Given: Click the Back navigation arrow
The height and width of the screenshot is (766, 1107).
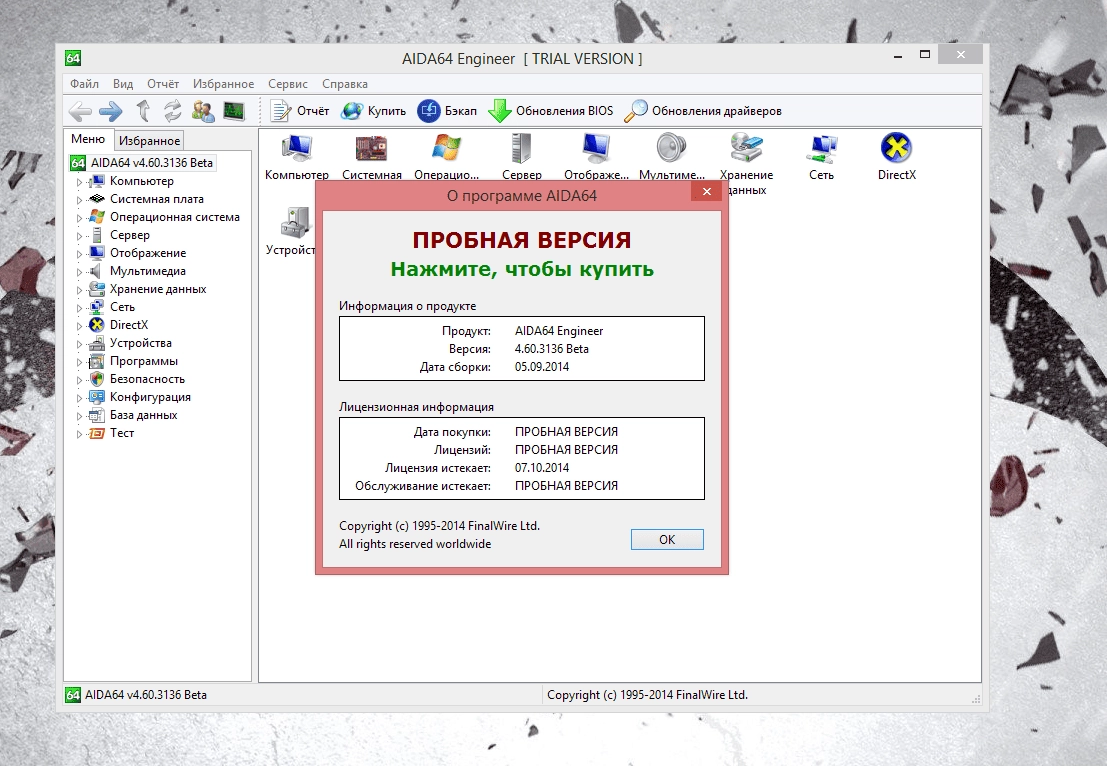Looking at the screenshot, I should click(80, 111).
